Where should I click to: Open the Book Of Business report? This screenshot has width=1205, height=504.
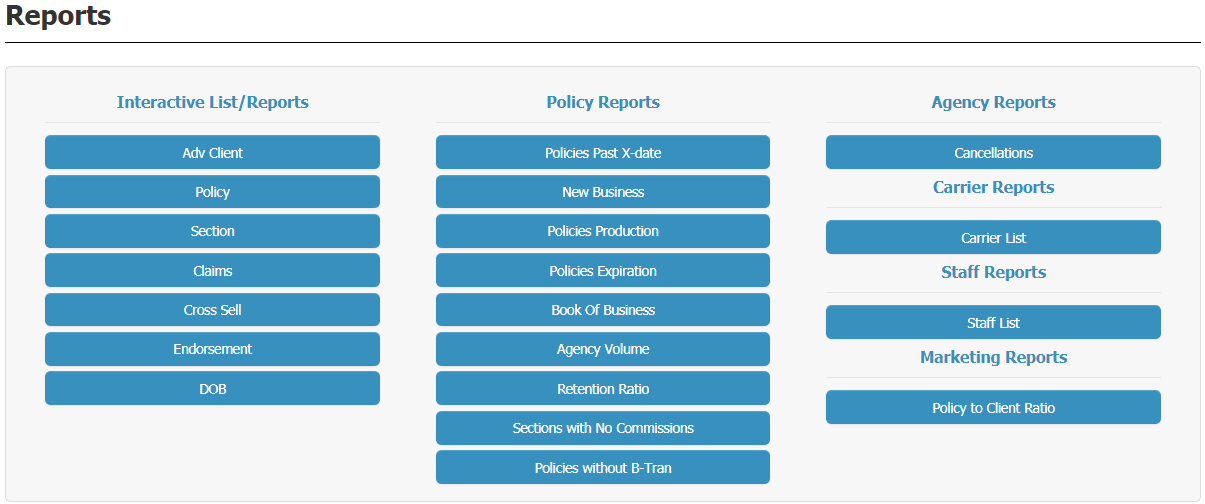pyautogui.click(x=603, y=310)
